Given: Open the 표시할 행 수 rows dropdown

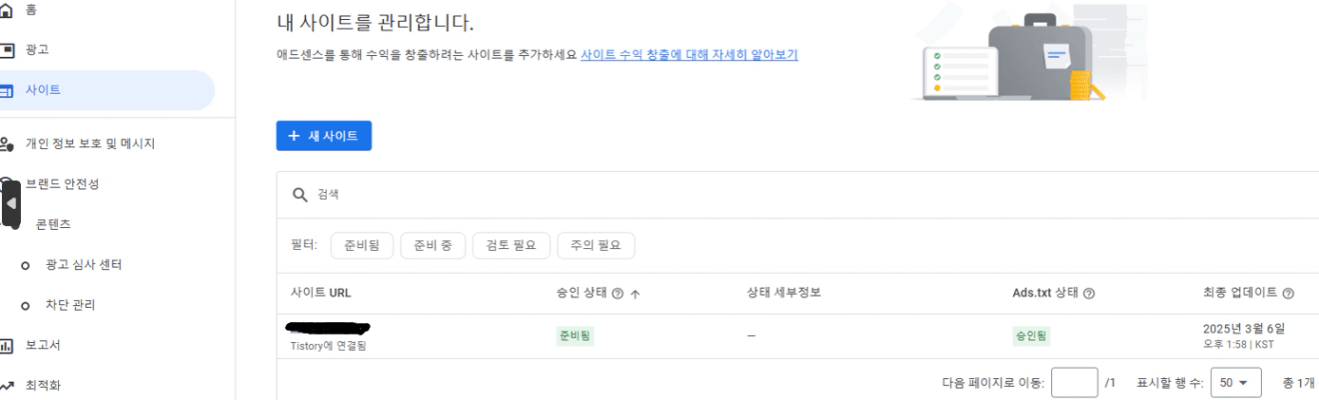Looking at the screenshot, I should pos(1233,383).
